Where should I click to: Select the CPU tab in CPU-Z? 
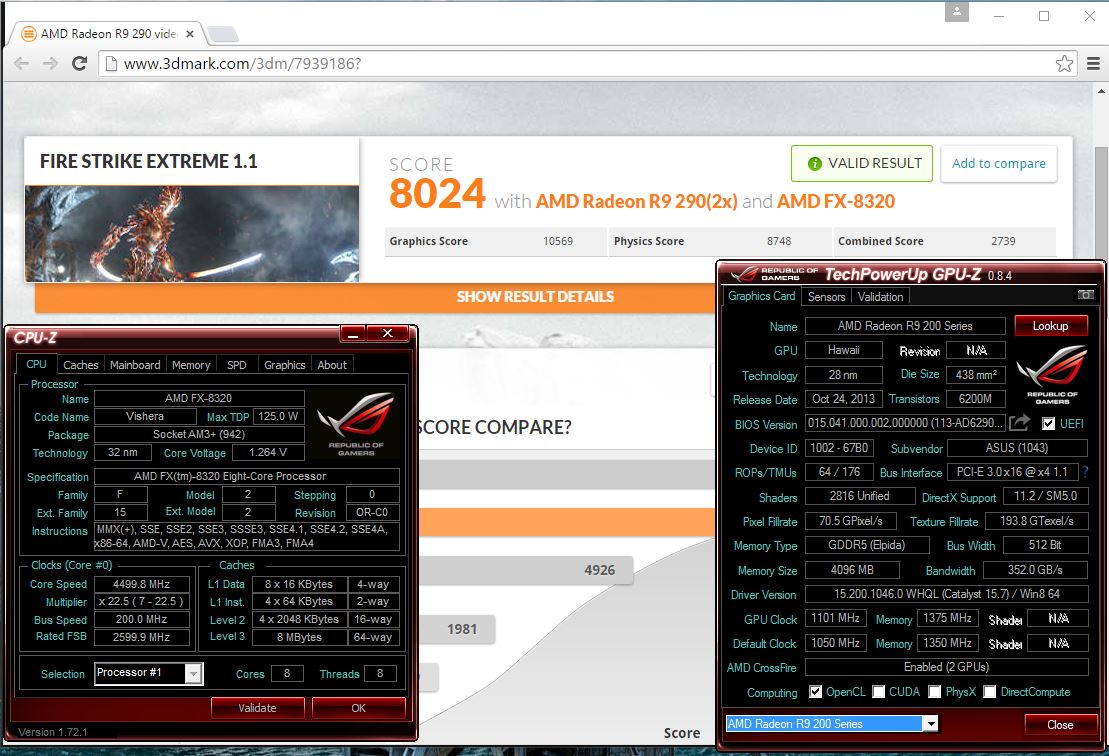(36, 364)
